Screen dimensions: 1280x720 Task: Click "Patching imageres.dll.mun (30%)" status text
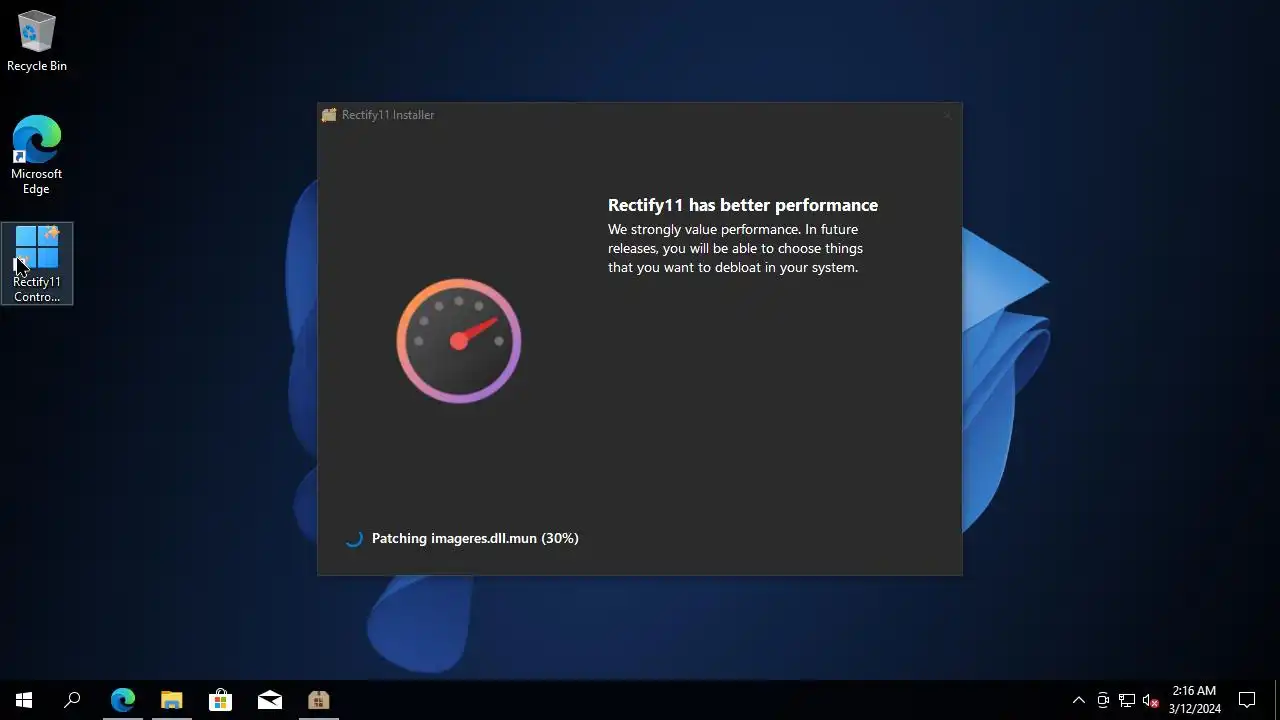tap(475, 538)
